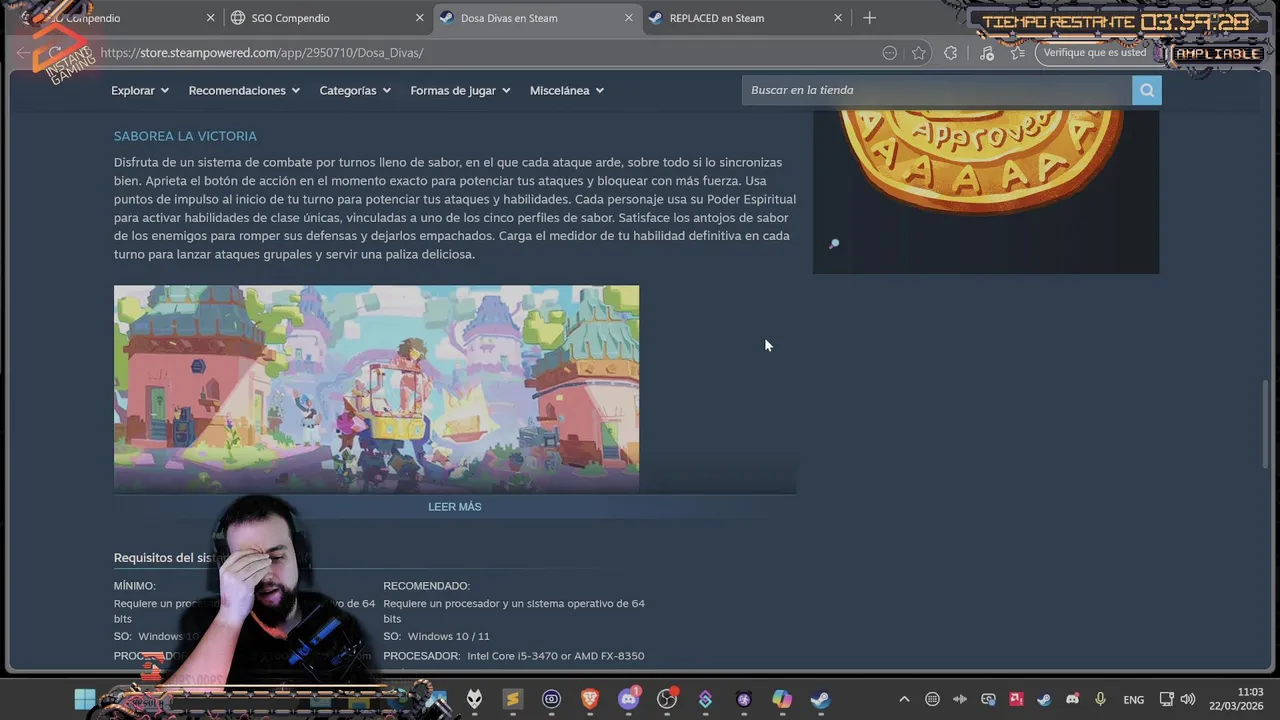The height and width of the screenshot is (720, 1280).
Task: Close the REPLACED en Steam tab
Action: click(838, 18)
